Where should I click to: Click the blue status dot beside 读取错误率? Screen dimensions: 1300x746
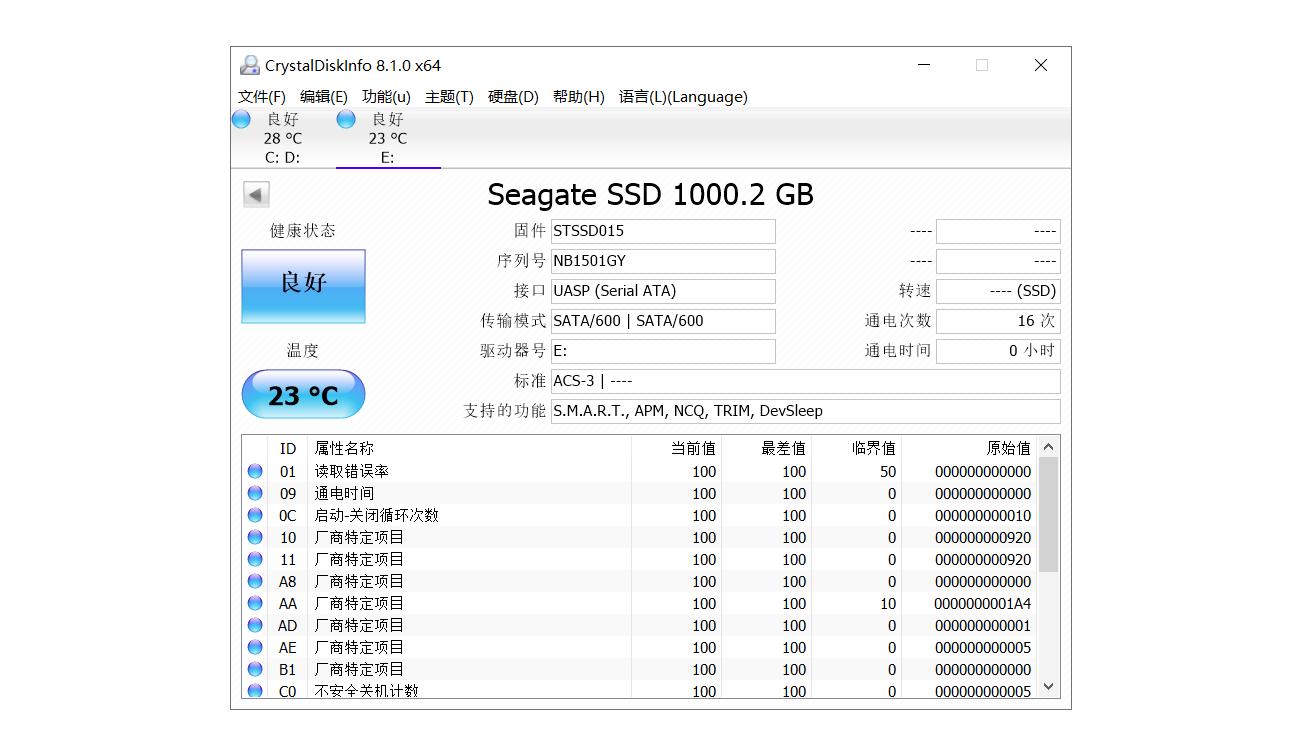click(255, 471)
